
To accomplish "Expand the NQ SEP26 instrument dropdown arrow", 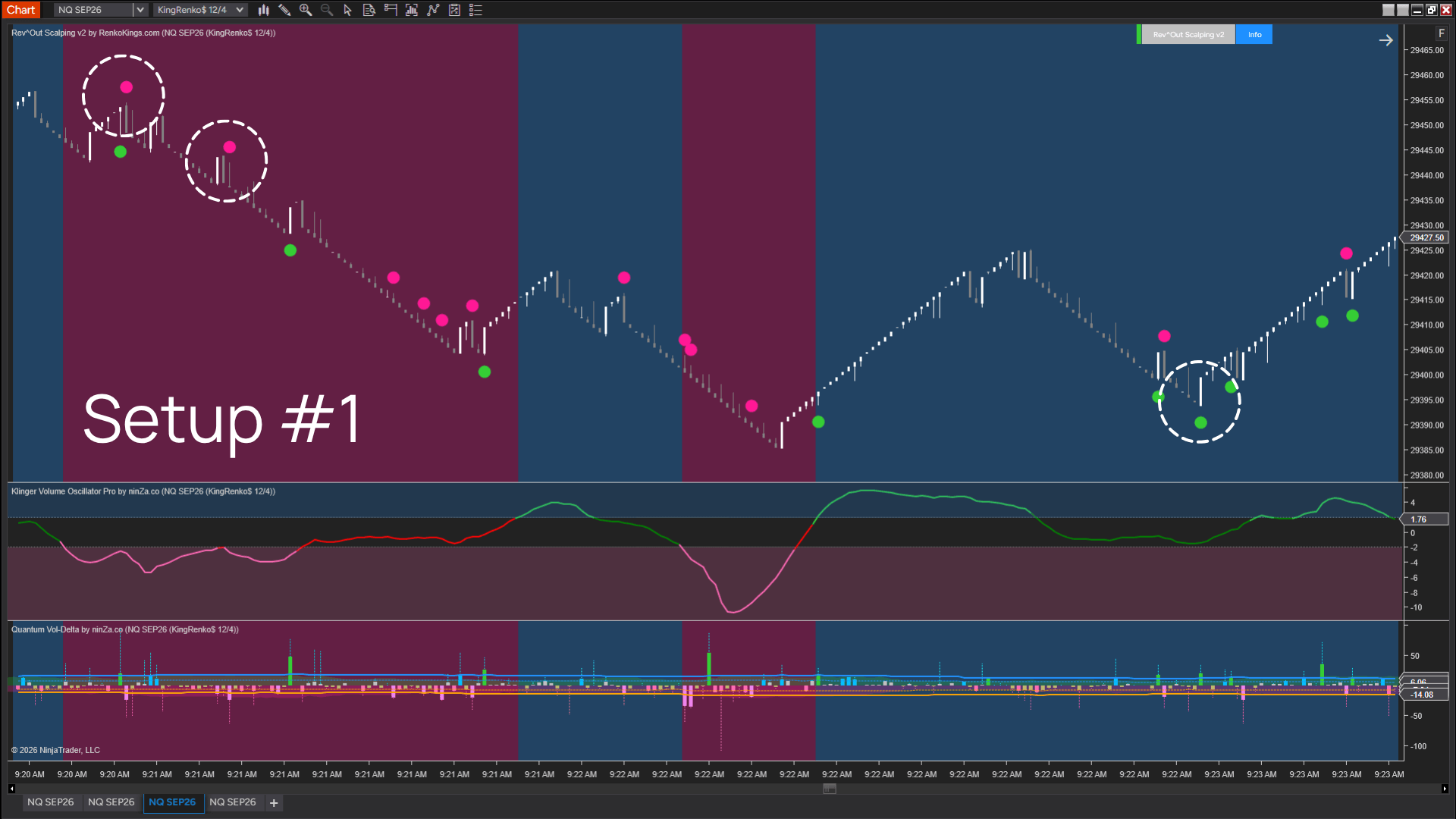I will pos(140,10).
